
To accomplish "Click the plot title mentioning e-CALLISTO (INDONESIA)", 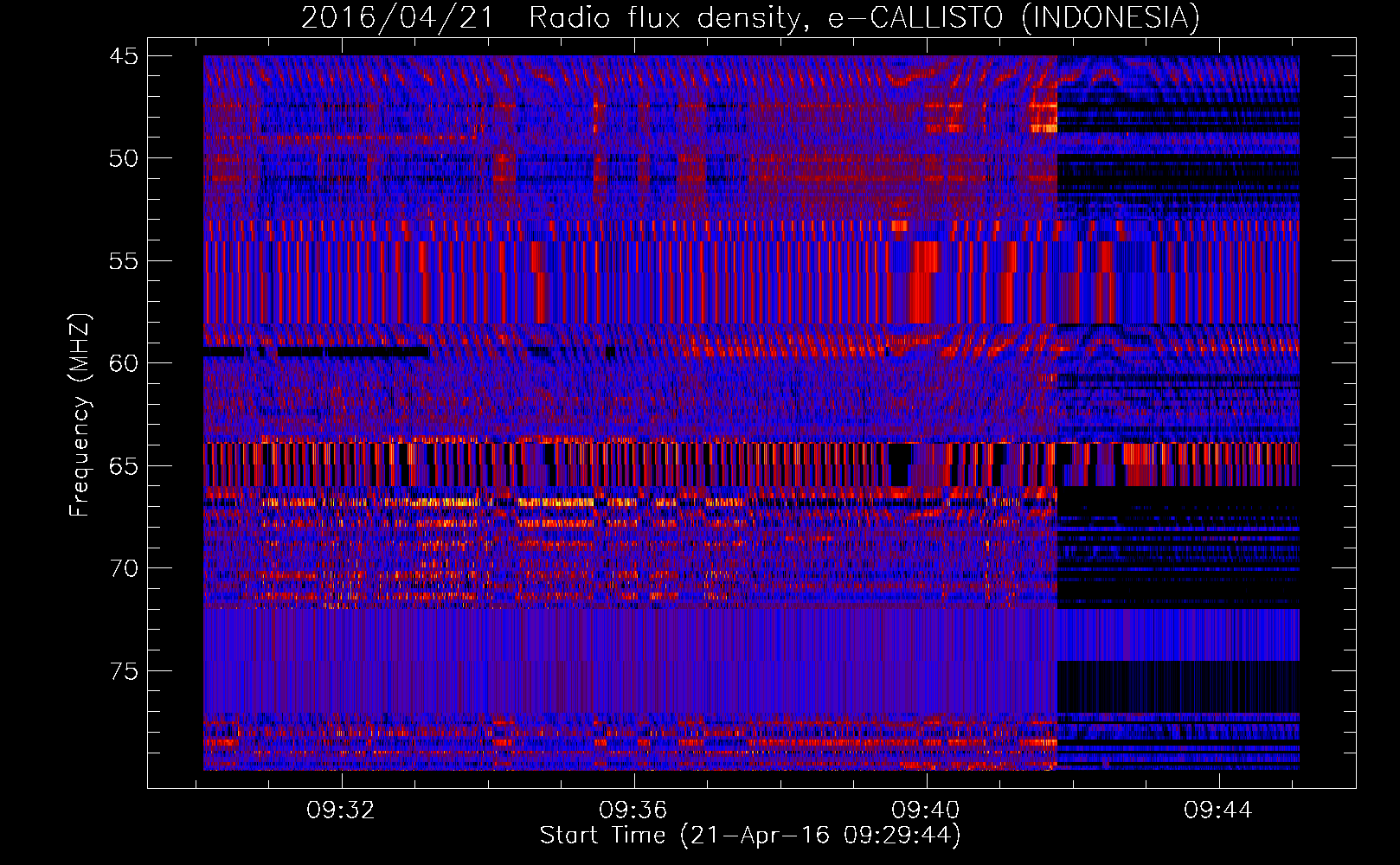I will 750,18.
